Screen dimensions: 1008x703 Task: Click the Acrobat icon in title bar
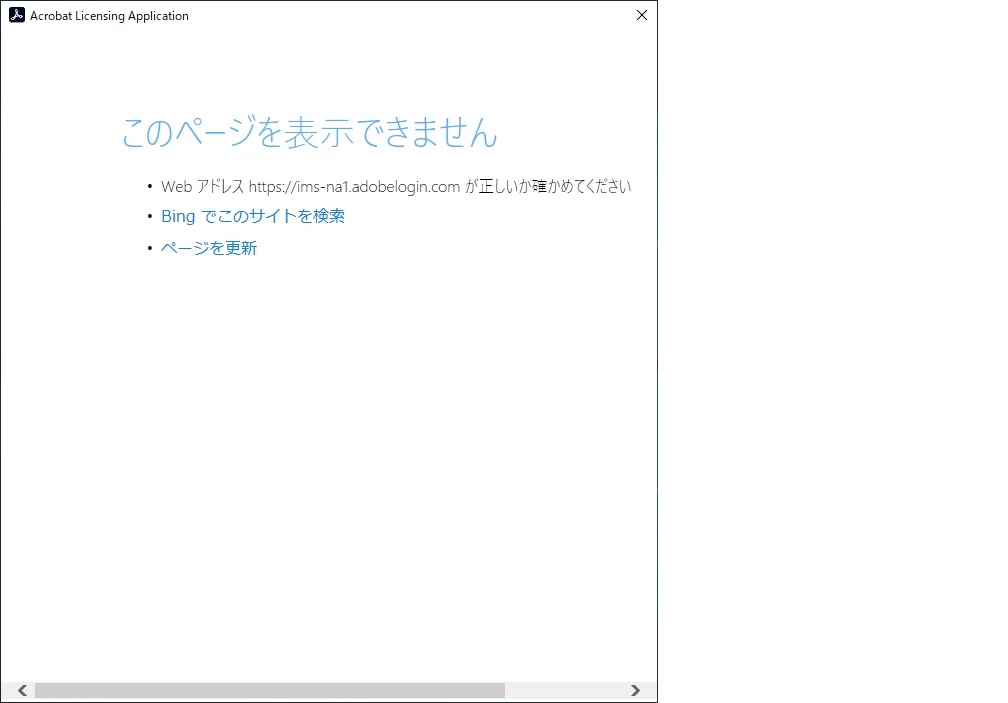(17, 15)
